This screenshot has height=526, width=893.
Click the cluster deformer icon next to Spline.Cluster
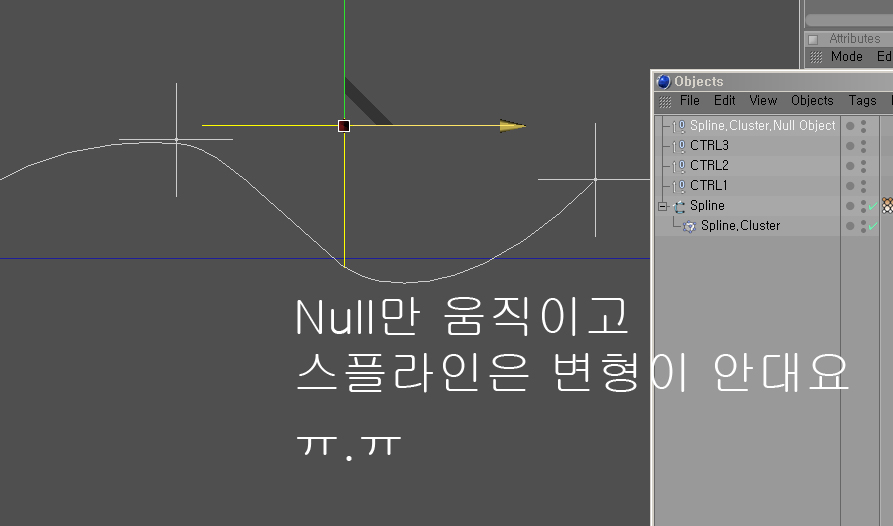tap(690, 227)
